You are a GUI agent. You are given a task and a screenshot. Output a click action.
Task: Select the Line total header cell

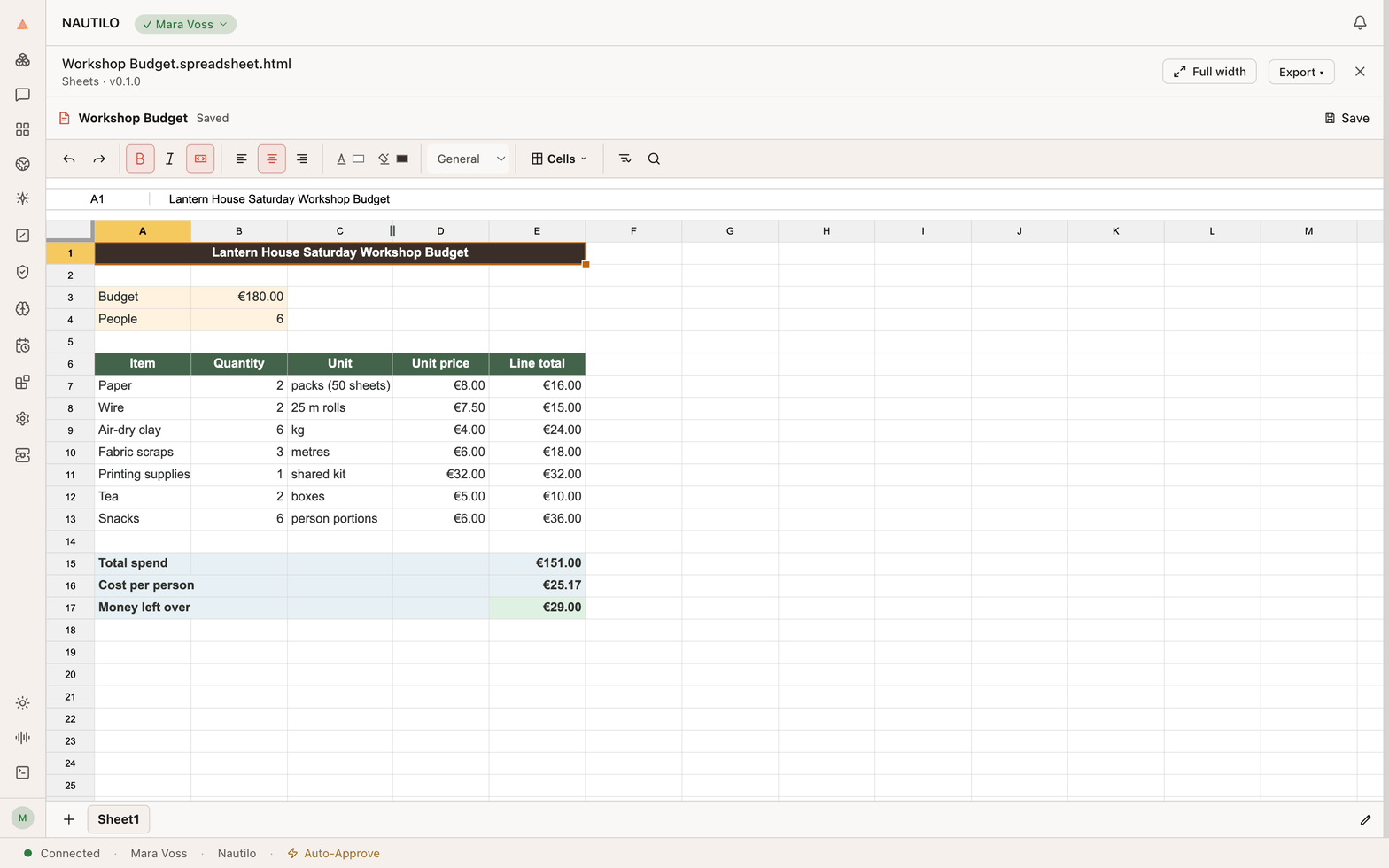[x=537, y=363]
